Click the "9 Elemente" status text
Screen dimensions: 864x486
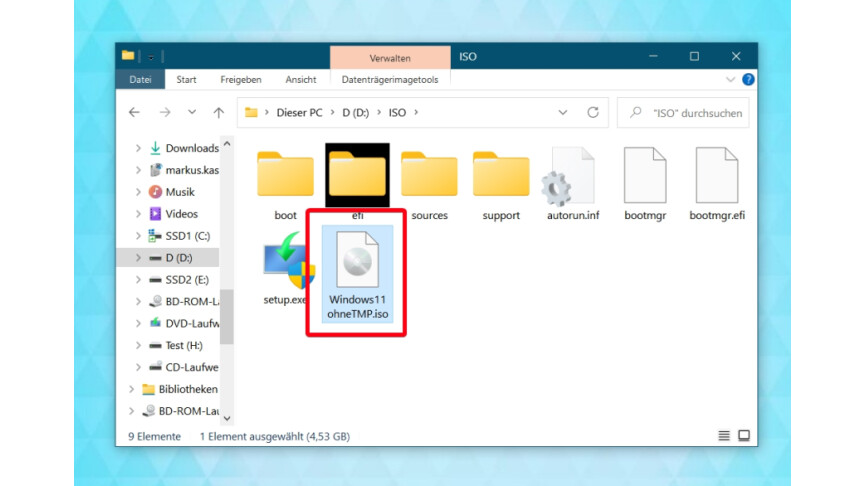tap(154, 436)
